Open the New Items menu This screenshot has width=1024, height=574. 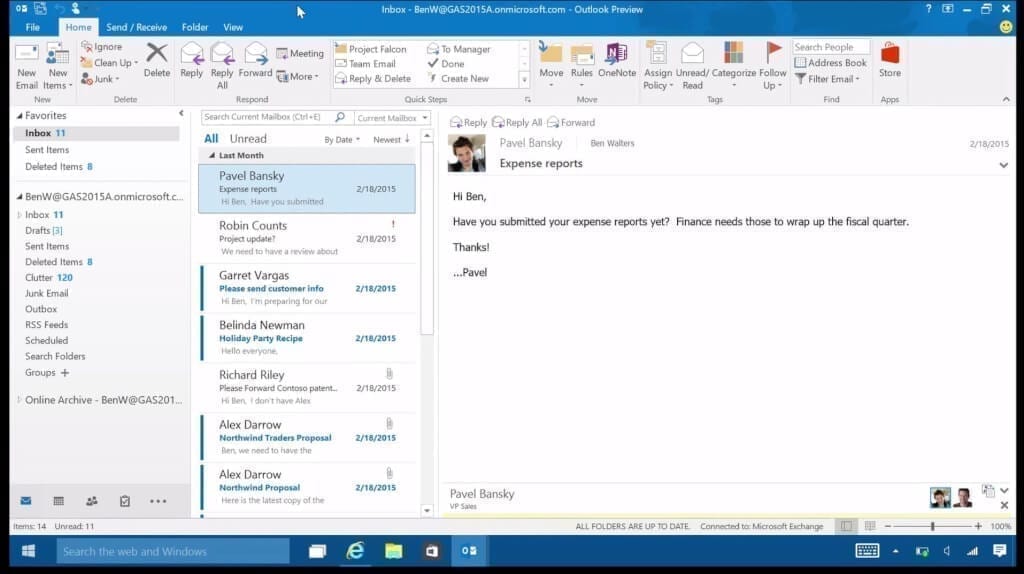click(57, 66)
